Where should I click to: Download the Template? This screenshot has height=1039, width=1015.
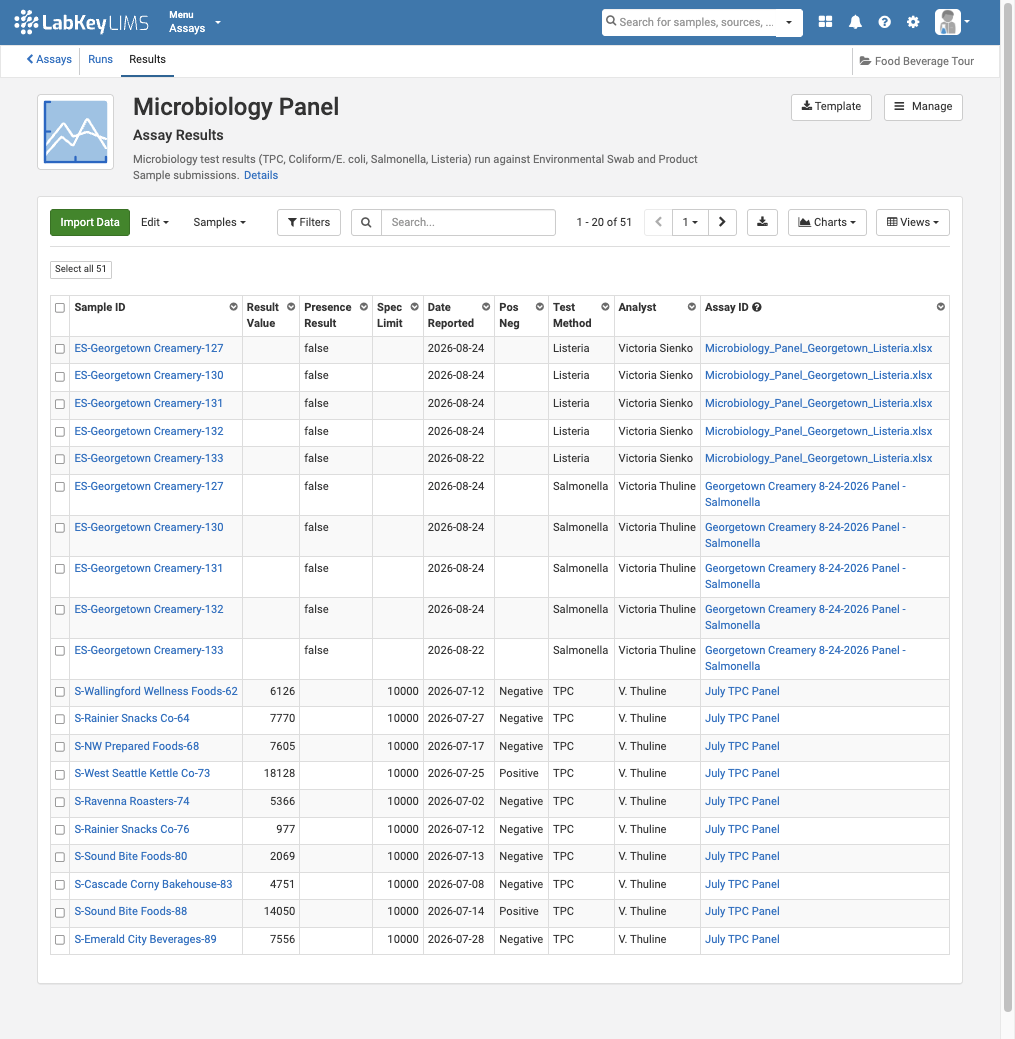pos(831,107)
